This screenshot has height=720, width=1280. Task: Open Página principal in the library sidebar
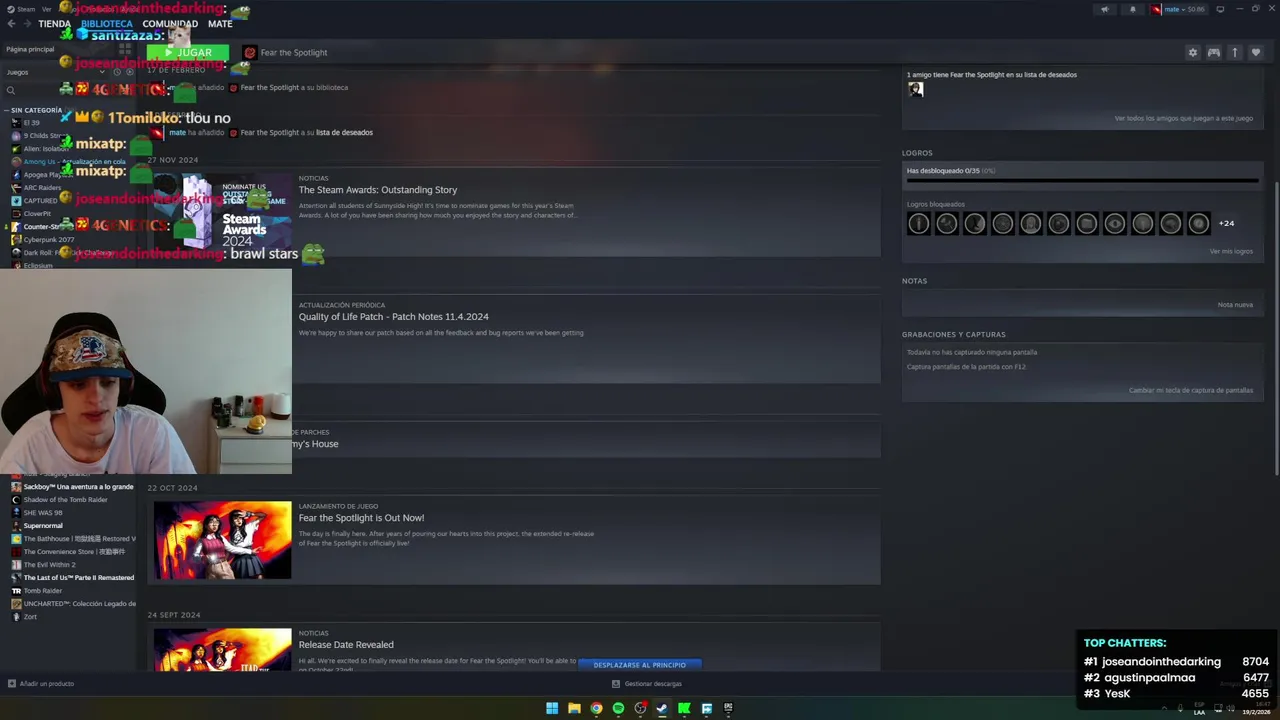[30, 49]
